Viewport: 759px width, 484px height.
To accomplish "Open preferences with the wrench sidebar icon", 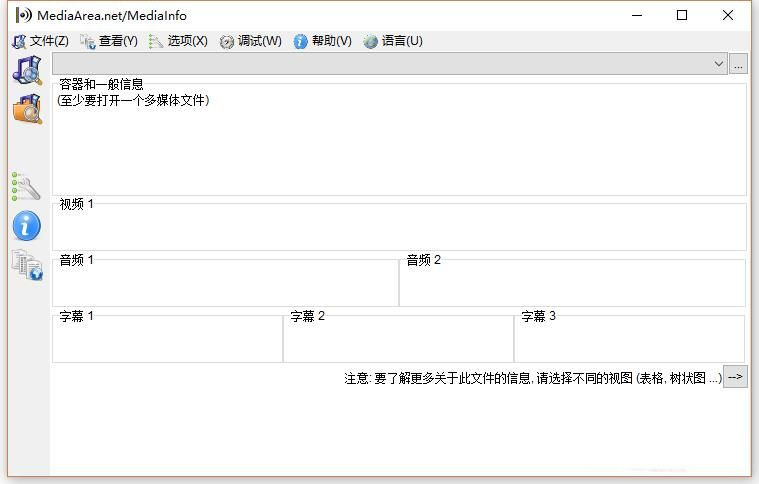I will pyautogui.click(x=26, y=186).
